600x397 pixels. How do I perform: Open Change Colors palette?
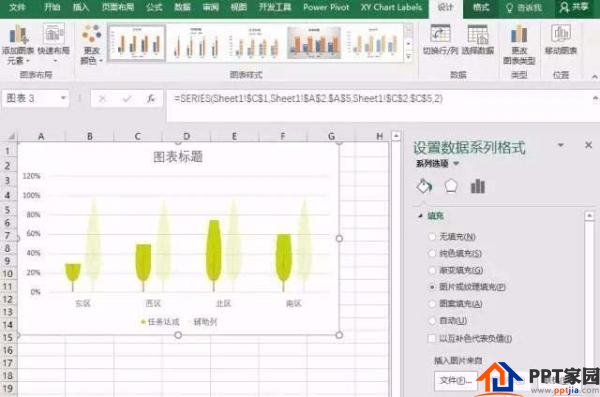tap(92, 44)
